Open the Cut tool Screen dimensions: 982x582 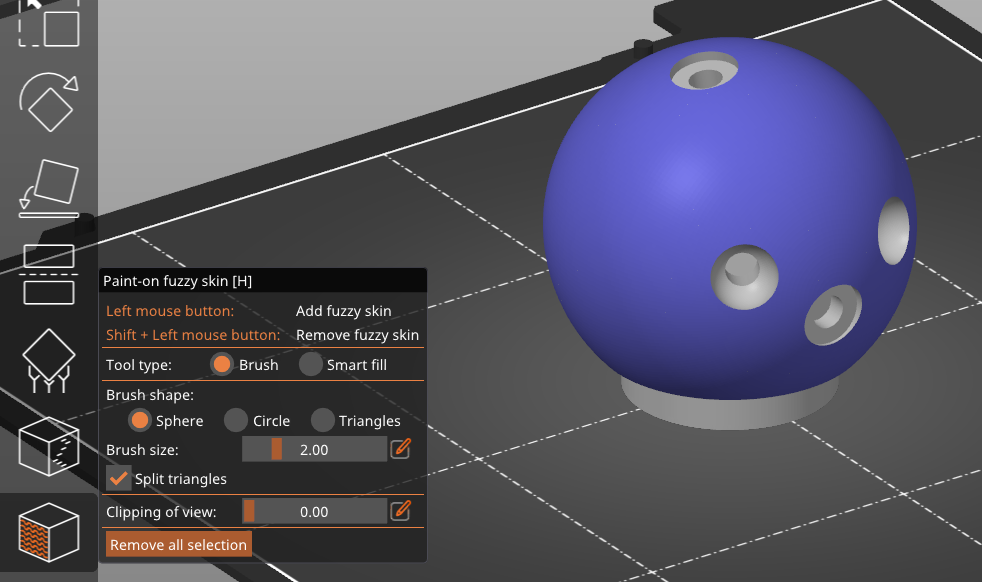point(48,274)
